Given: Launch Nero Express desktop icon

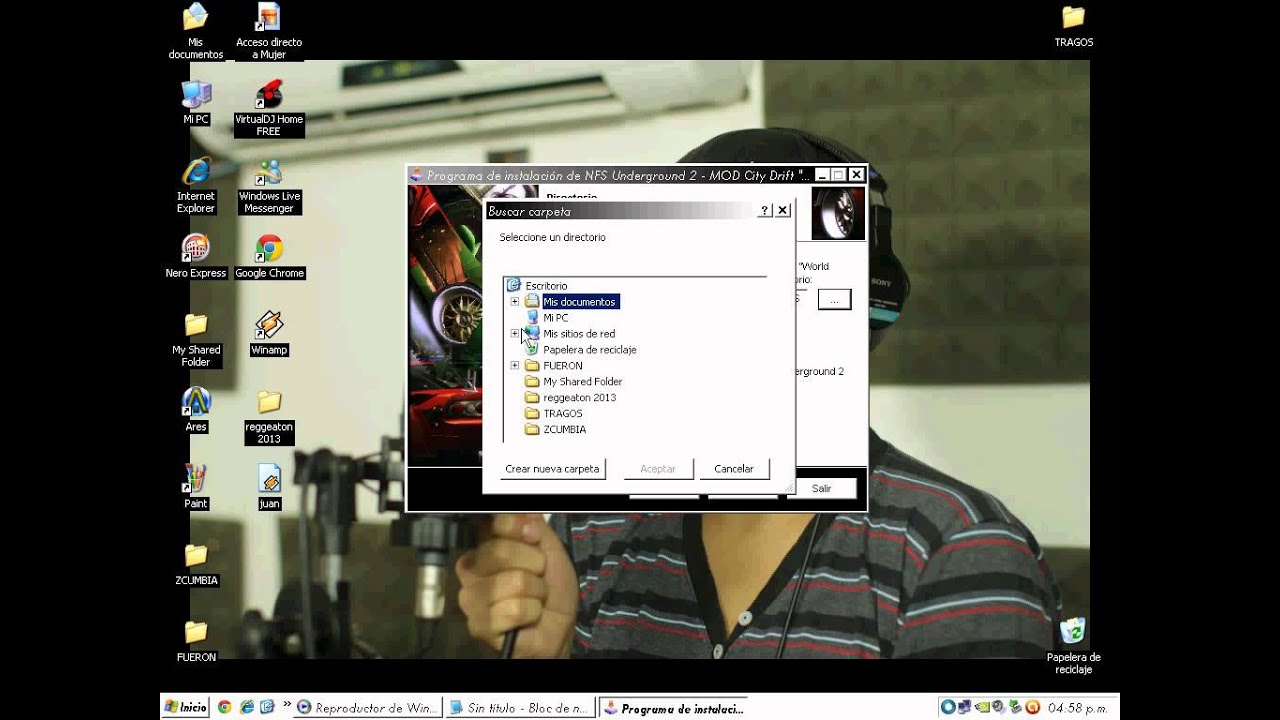Looking at the screenshot, I should [196, 256].
